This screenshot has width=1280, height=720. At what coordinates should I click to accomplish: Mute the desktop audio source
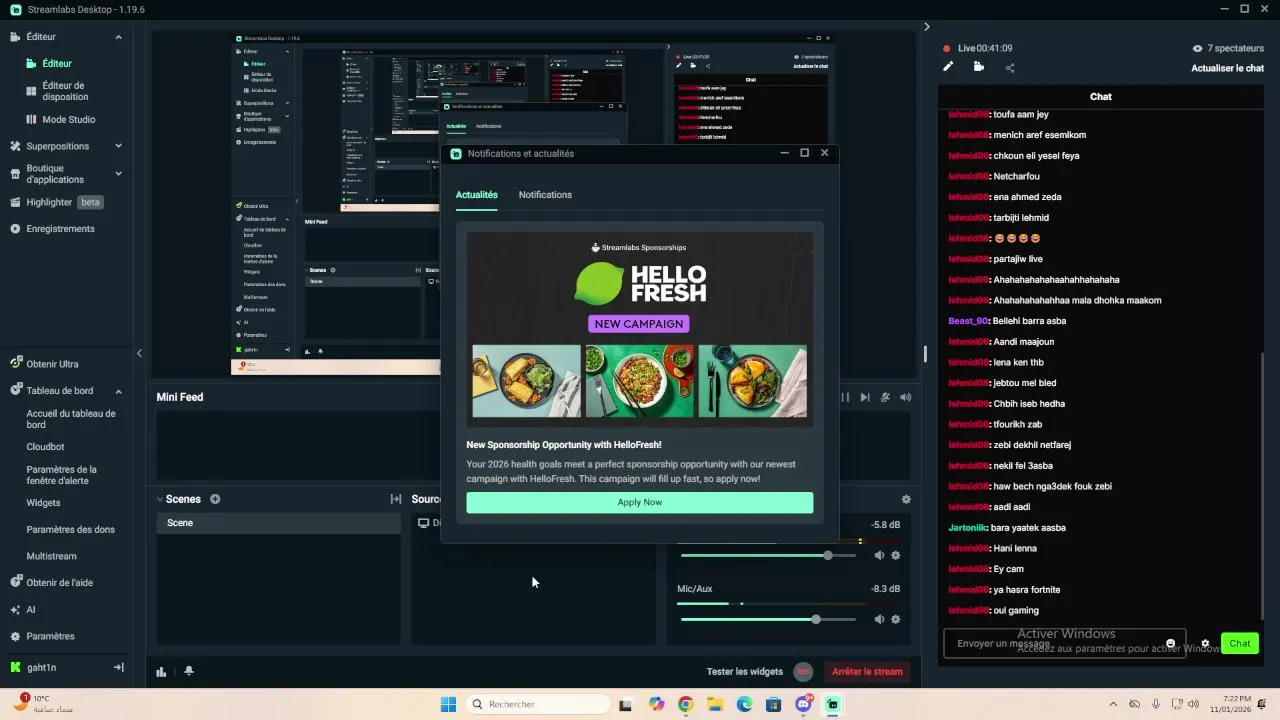pyautogui.click(x=879, y=555)
